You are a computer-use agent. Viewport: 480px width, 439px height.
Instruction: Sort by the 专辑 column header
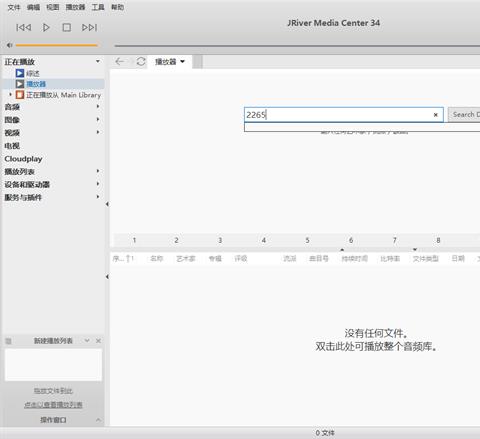(x=215, y=259)
